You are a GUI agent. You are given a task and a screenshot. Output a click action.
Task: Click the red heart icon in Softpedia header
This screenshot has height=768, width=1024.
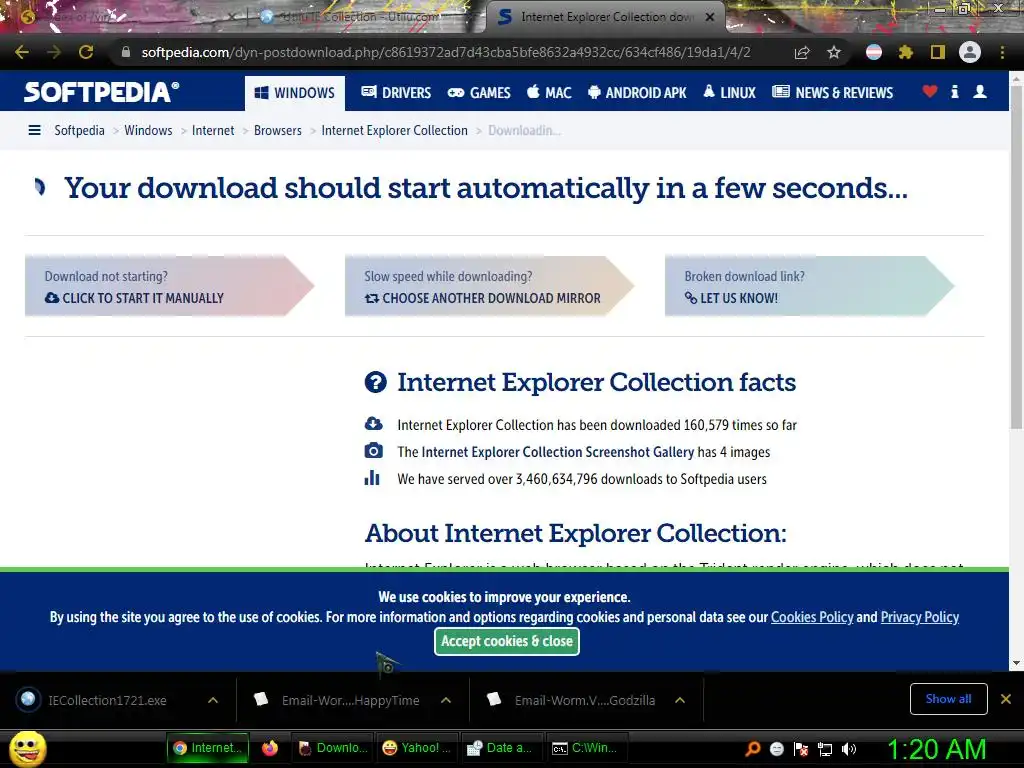[930, 91]
